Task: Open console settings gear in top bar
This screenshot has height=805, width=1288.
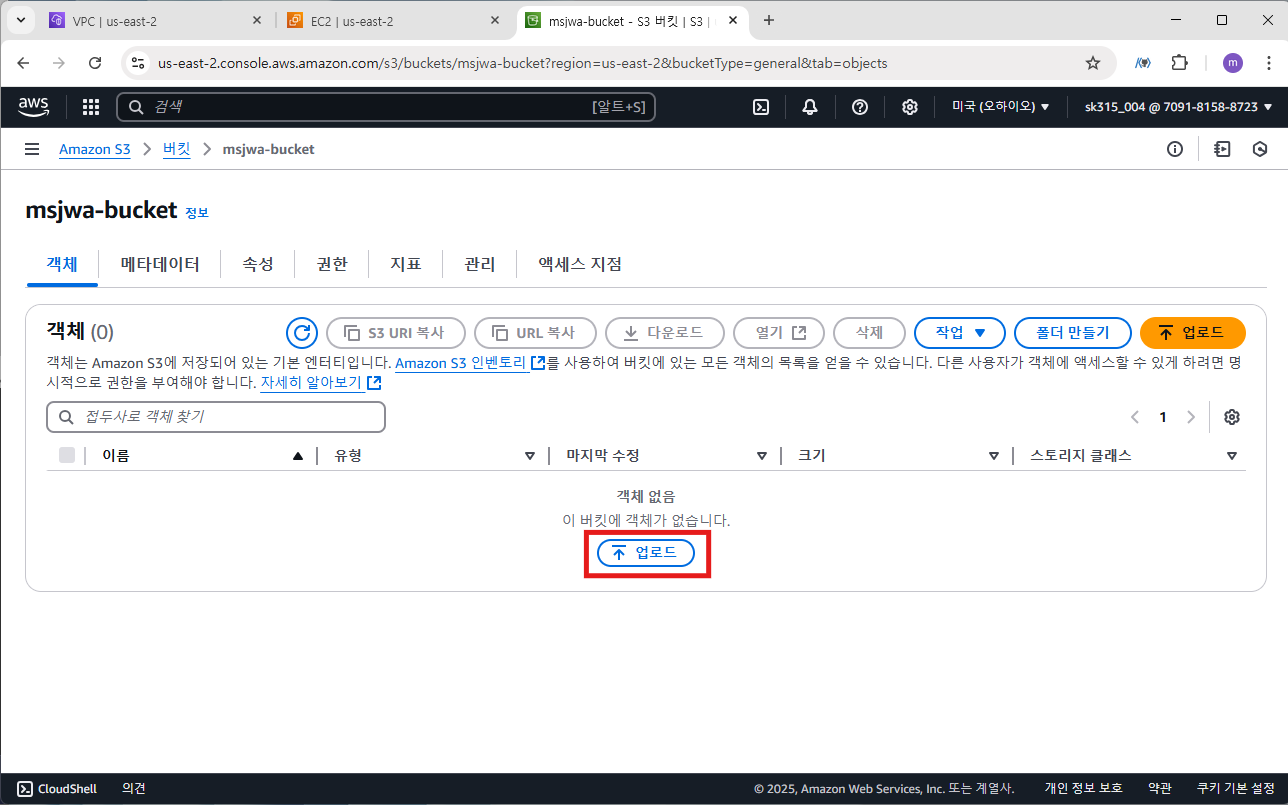Action: coord(910,107)
